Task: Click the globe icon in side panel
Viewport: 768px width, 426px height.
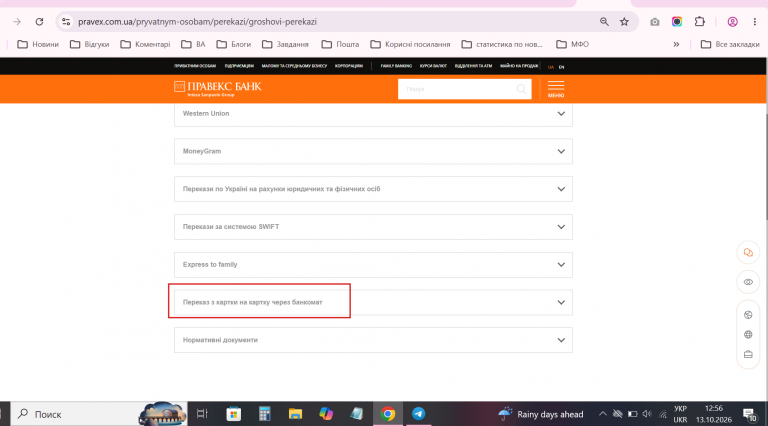Action: (x=748, y=334)
